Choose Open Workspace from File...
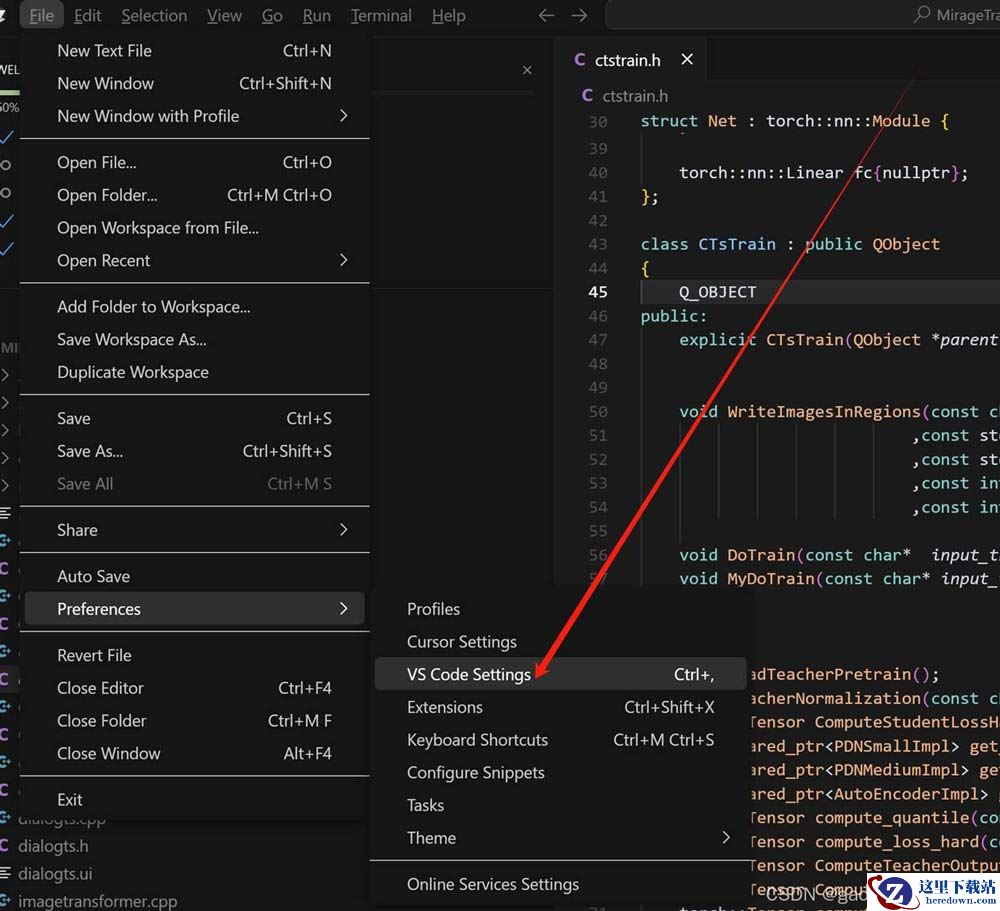 coord(195,228)
